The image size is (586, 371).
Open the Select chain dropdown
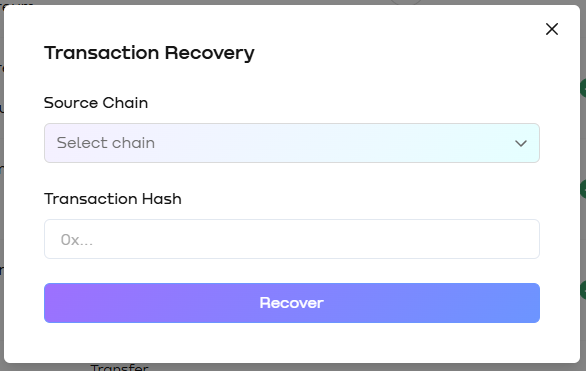(x=292, y=143)
